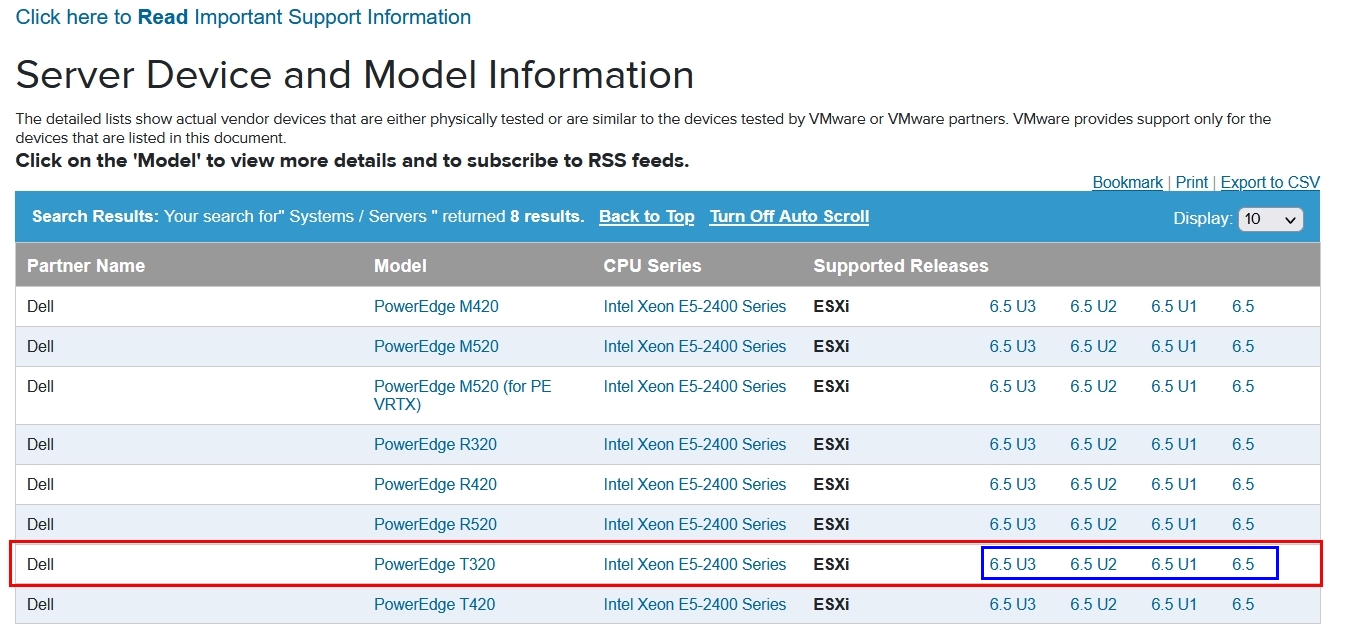Open Intel Xeon E5-2400 link for PowerEdge M520

(x=694, y=346)
